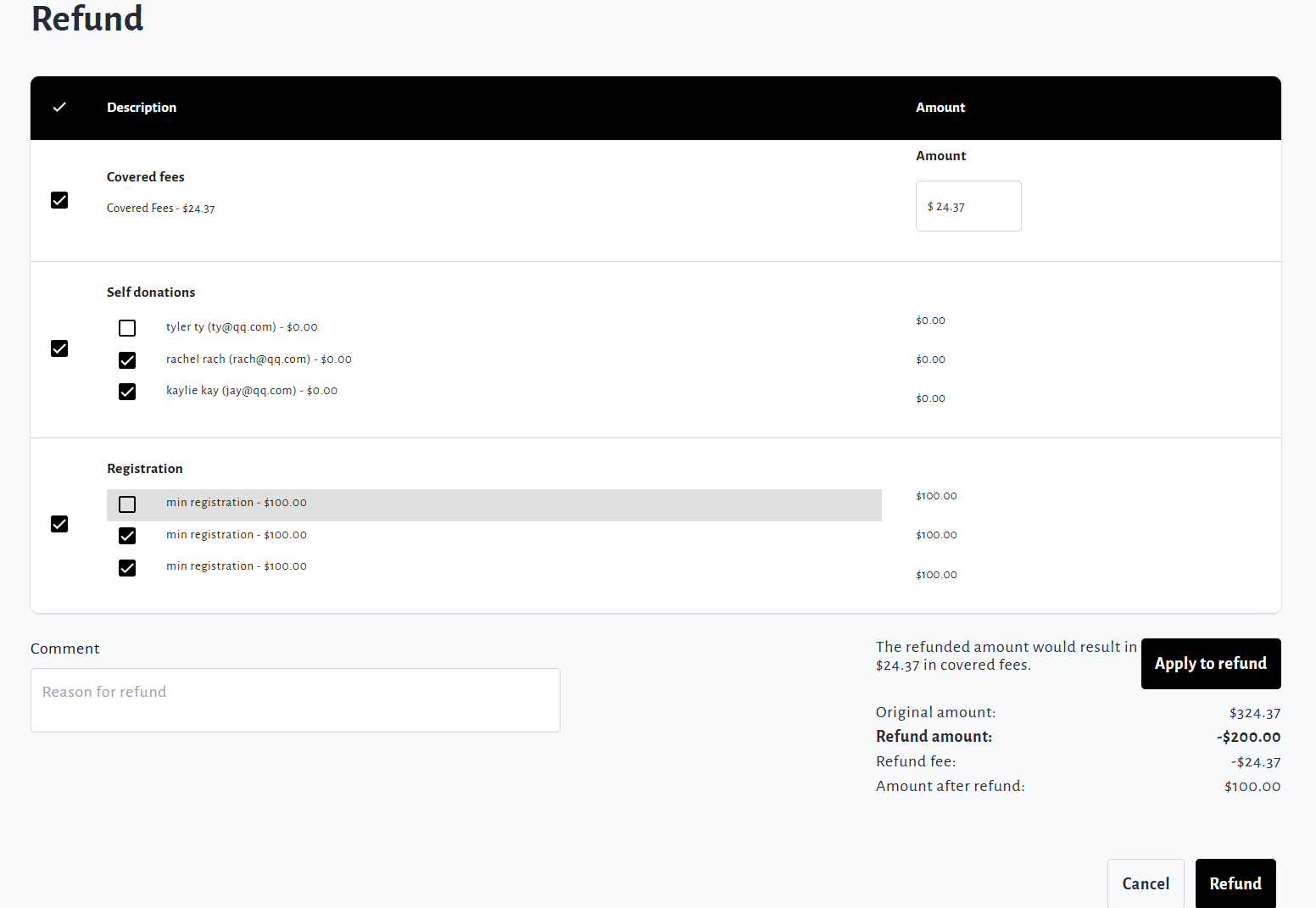Check the first unchecked min registration checkbox
Screen dimensions: 1316x908
click(x=127, y=504)
